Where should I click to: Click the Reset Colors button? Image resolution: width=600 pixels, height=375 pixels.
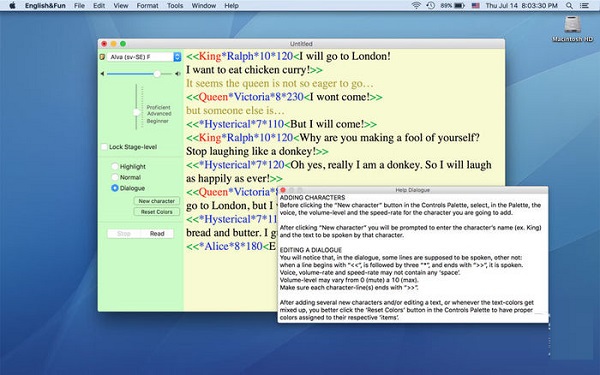point(157,212)
